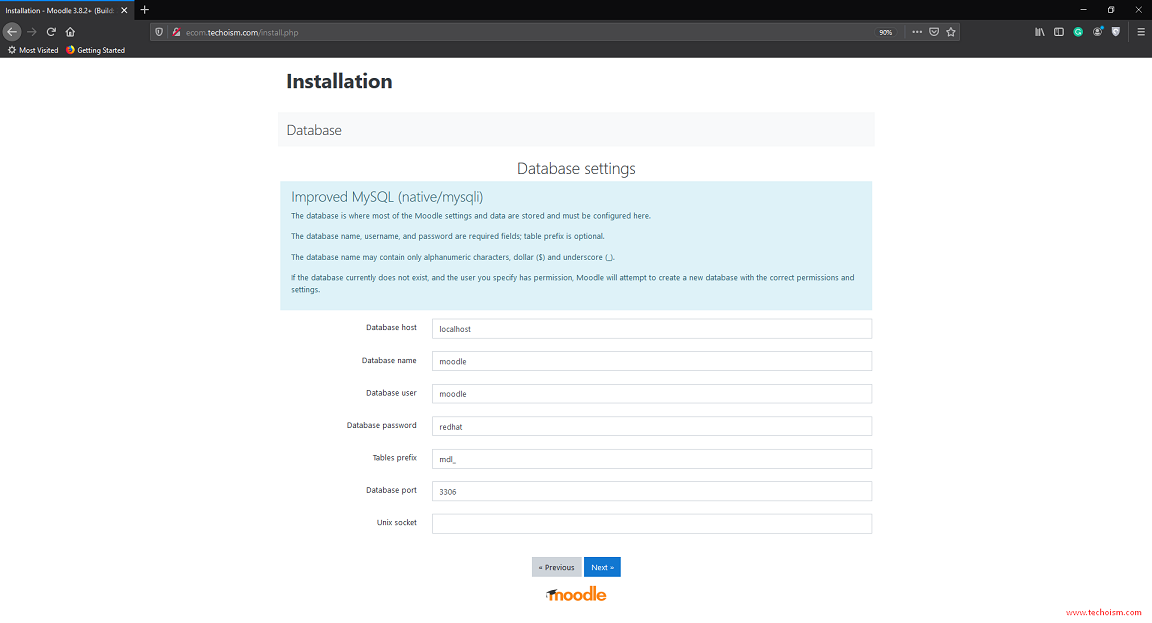Click the empty Unix socket field
The height and width of the screenshot is (623, 1152).
[x=652, y=524]
